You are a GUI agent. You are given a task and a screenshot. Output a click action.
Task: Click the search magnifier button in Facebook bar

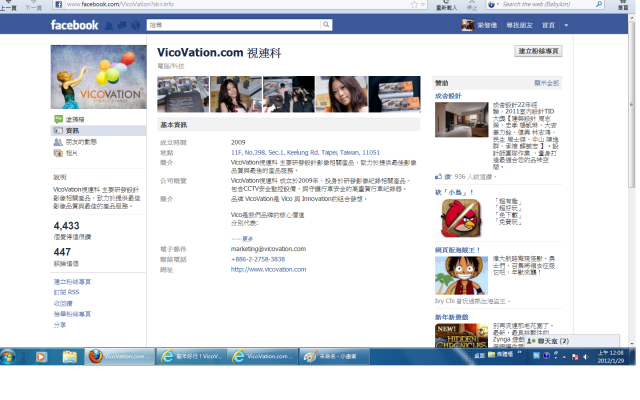tap(326, 25)
